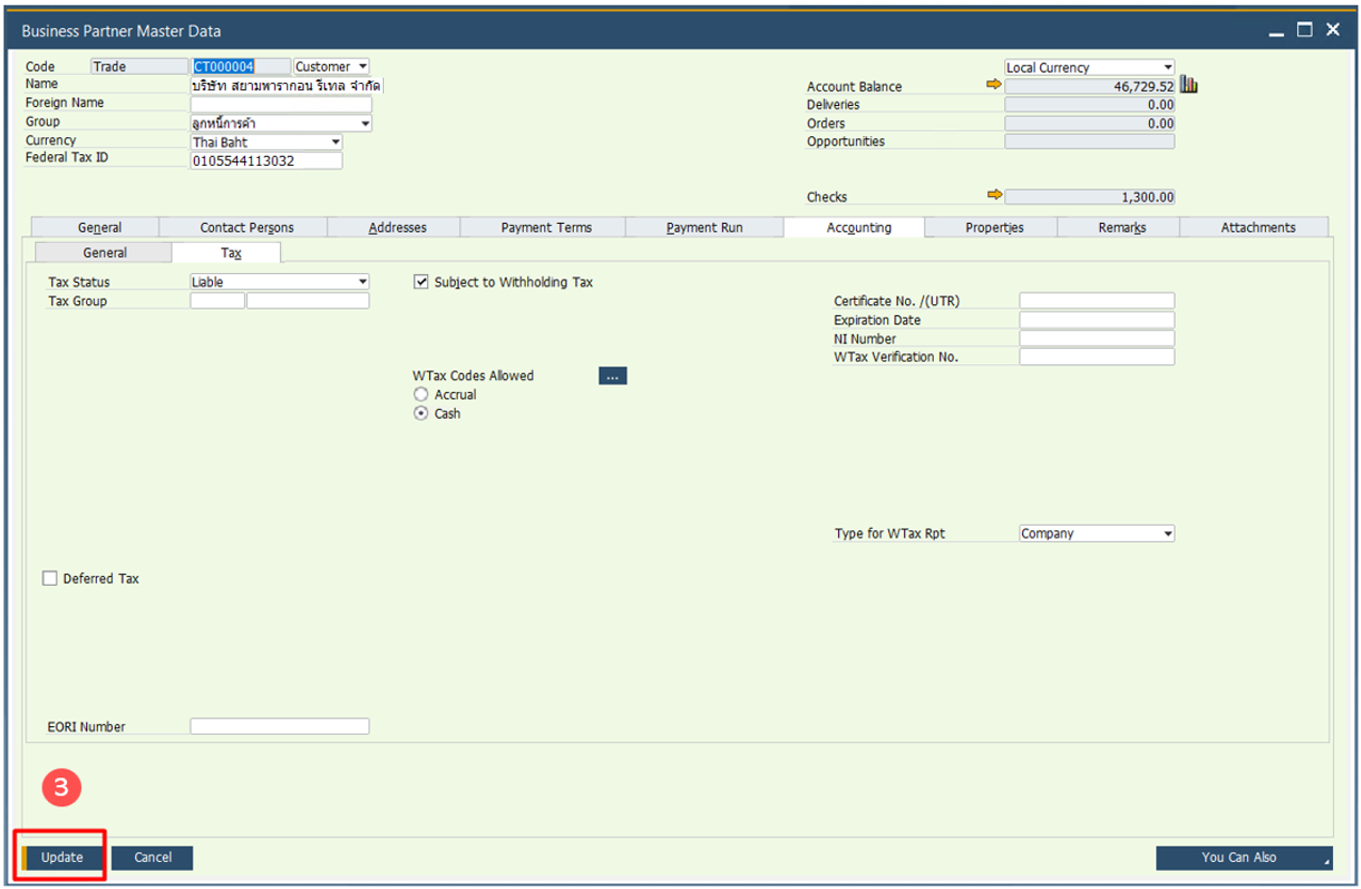The image size is (1361, 889).
Task: Enable the Deferred Tax checkbox
Action: tap(50, 578)
